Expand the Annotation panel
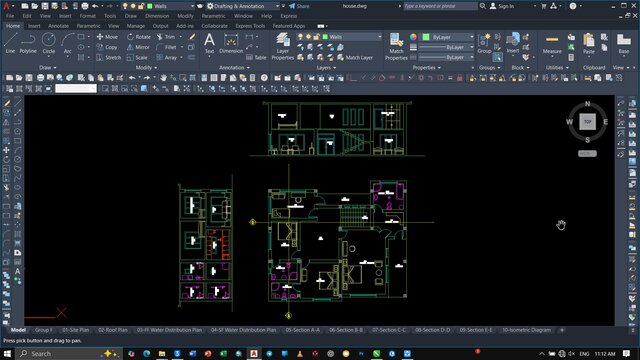This screenshot has width=640, height=360. 234,67
